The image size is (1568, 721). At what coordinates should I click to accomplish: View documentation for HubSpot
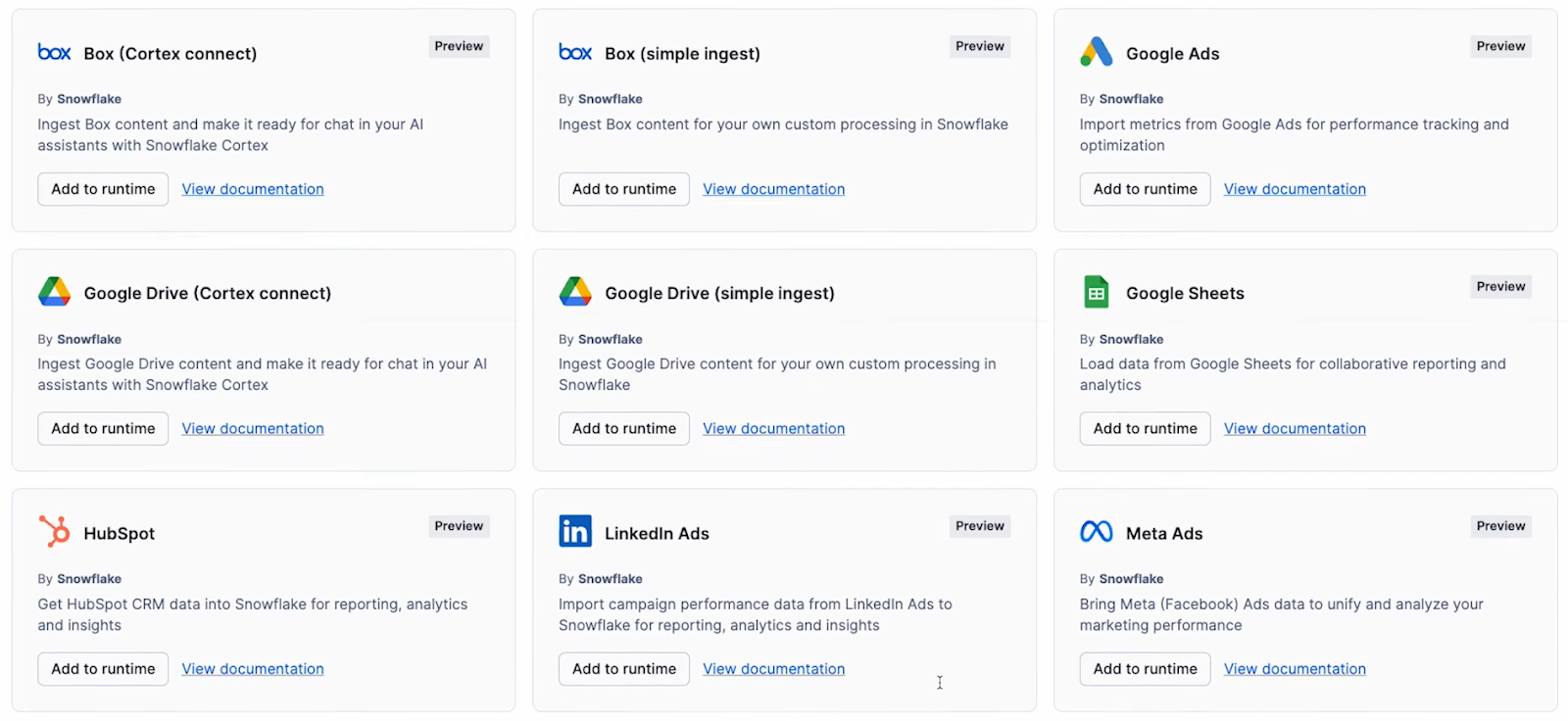(253, 669)
